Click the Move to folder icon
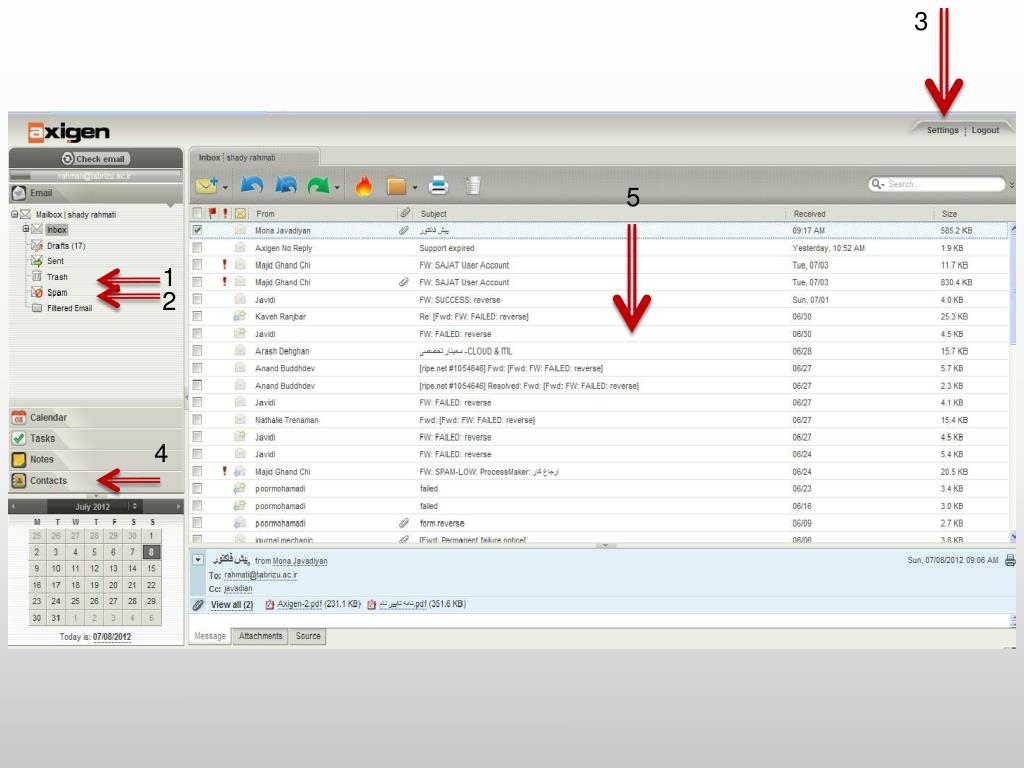This screenshot has width=1024, height=768. [x=396, y=186]
